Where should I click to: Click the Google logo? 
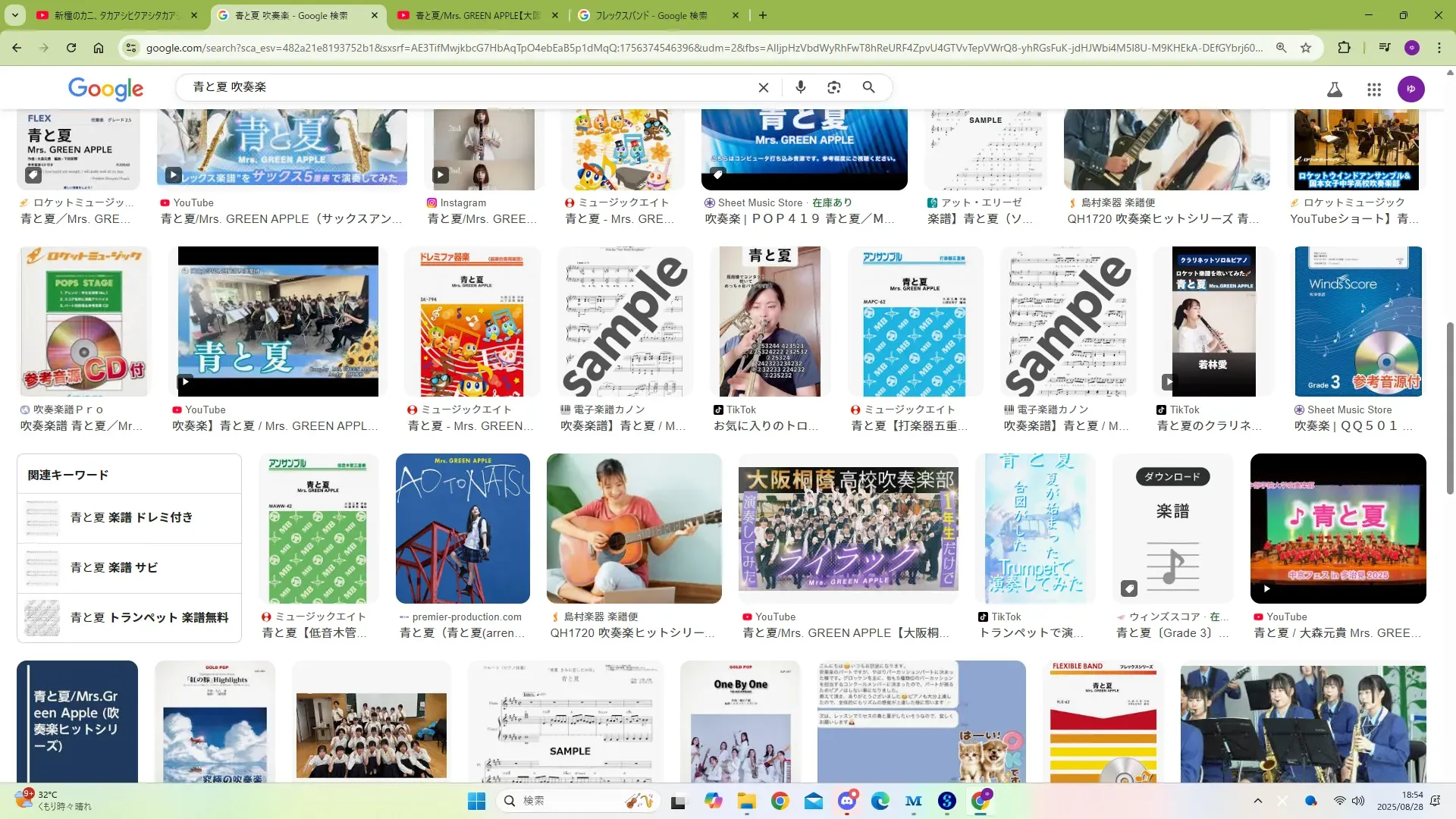[105, 89]
